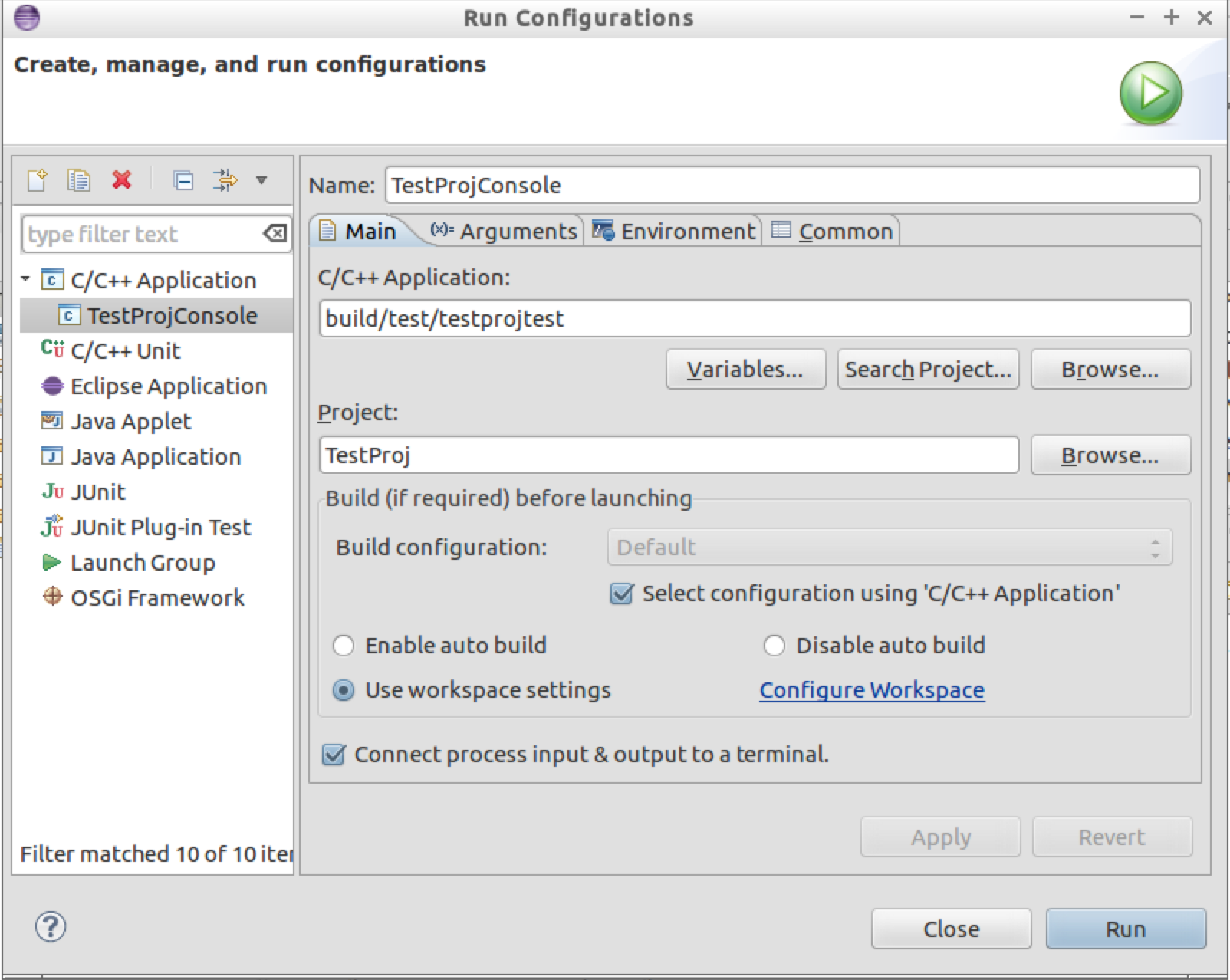Open the filter toolbar dropdown arrow

(261, 180)
